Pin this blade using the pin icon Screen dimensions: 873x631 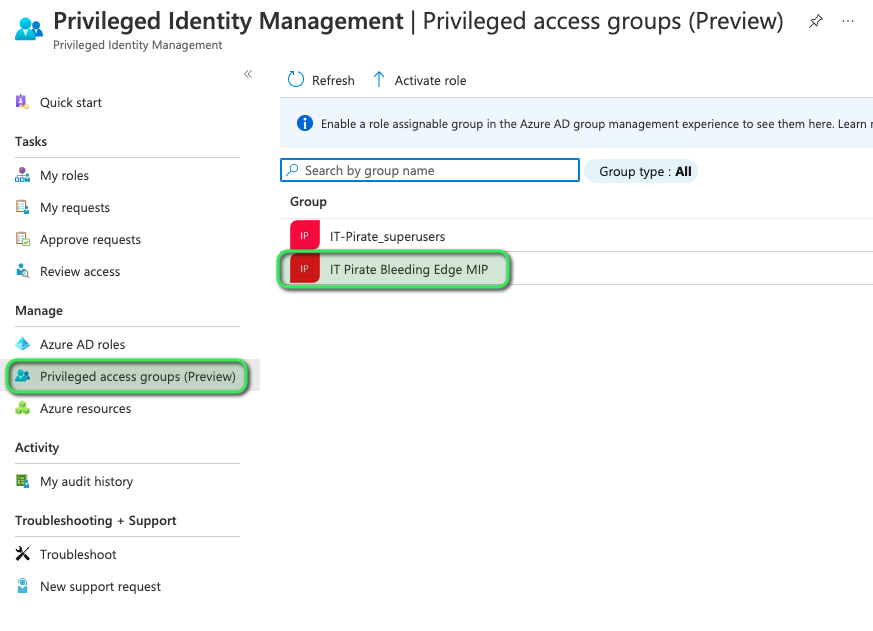click(816, 22)
